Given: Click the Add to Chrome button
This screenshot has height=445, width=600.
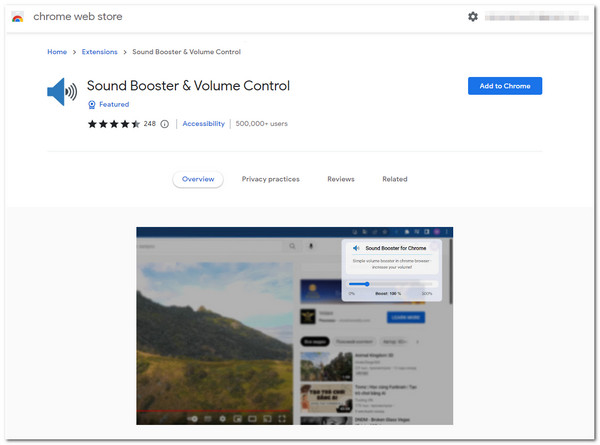Looking at the screenshot, I should click(505, 86).
